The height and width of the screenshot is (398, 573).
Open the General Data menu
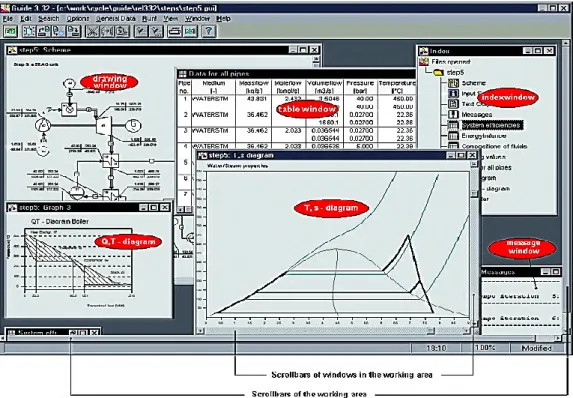point(116,19)
